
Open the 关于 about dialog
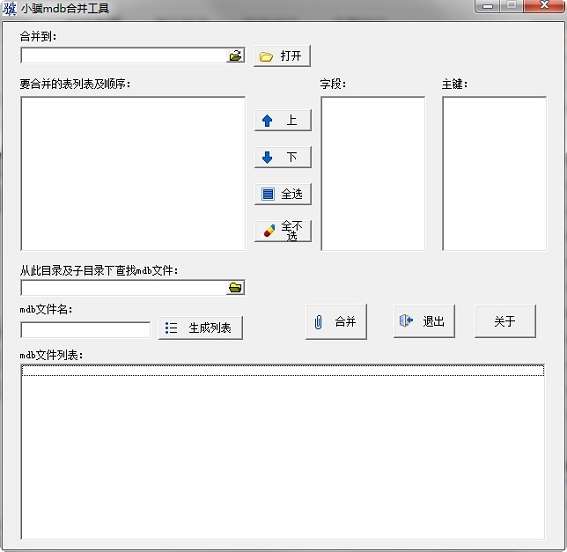[505, 321]
